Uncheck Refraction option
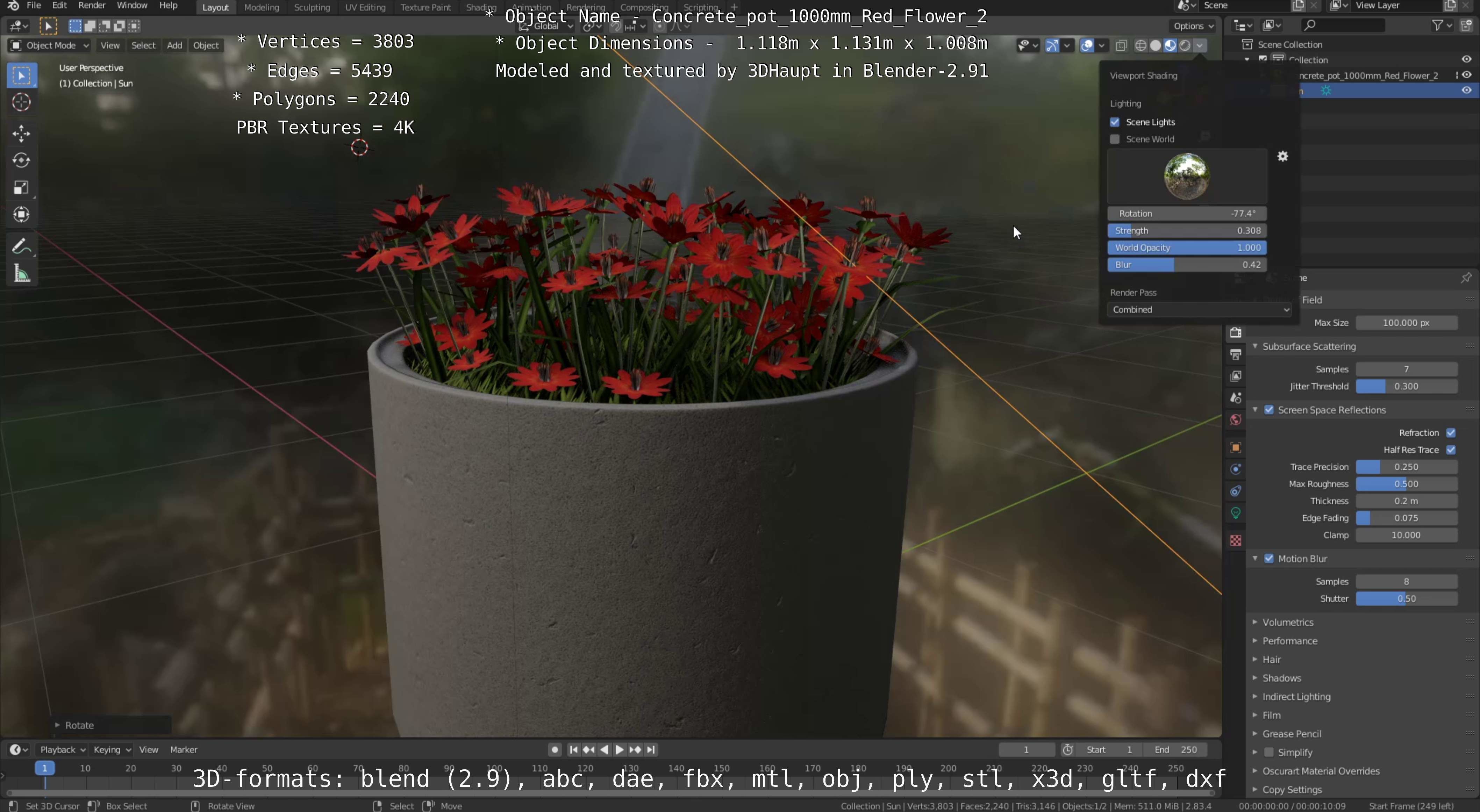Screen dimensions: 1480x812 point(1451,432)
